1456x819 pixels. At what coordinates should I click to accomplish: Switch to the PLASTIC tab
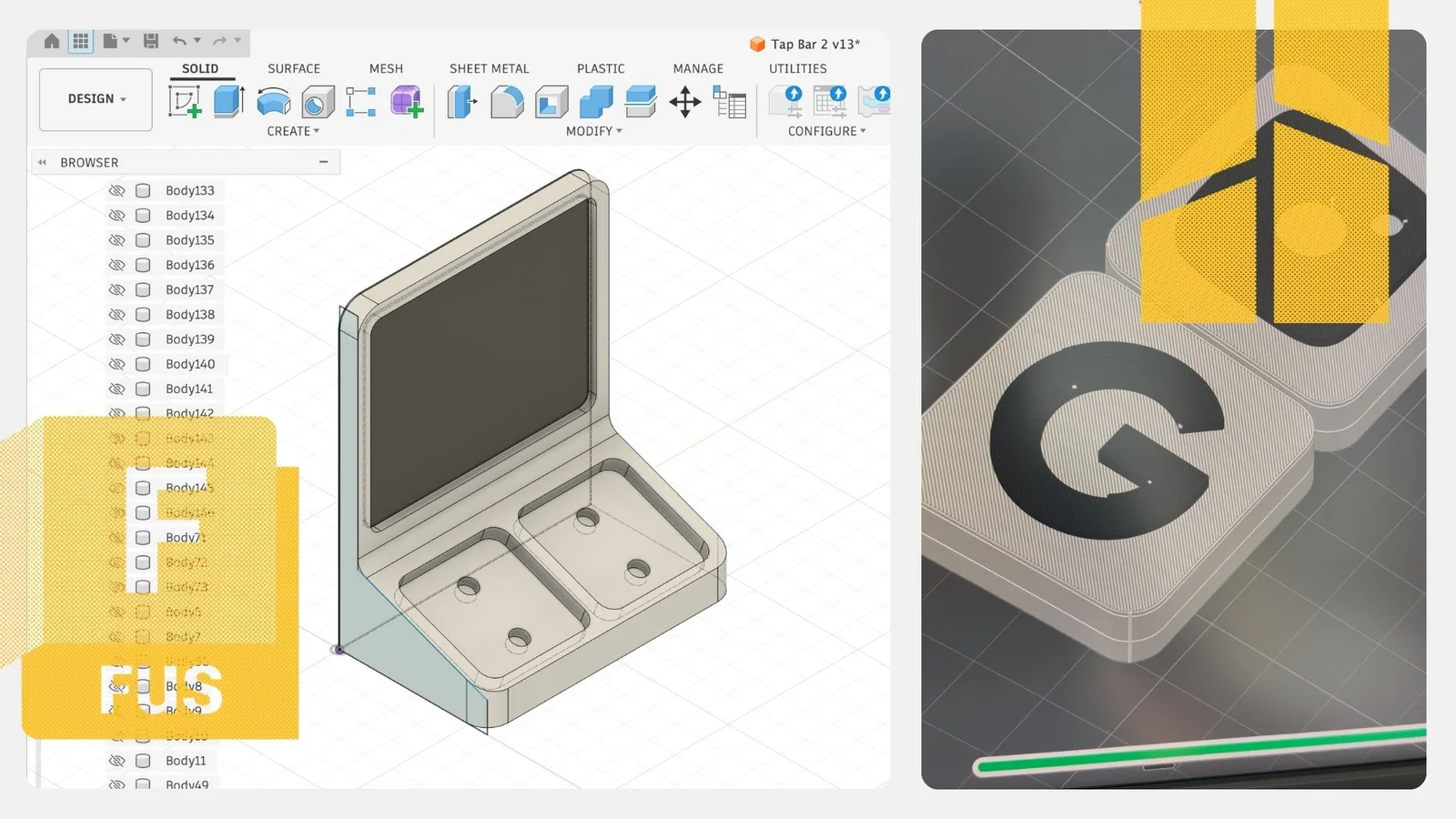(601, 68)
